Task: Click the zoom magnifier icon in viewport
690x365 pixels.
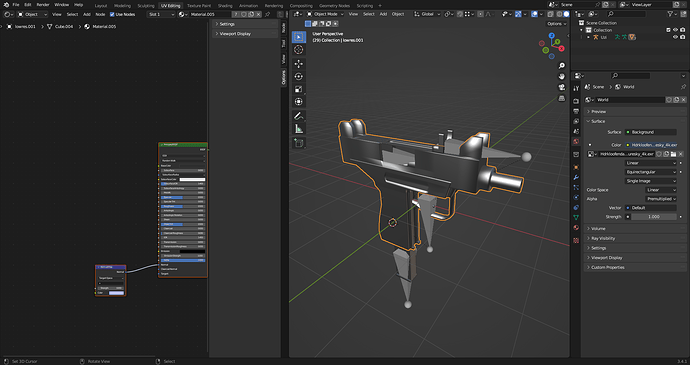Action: 562,66
